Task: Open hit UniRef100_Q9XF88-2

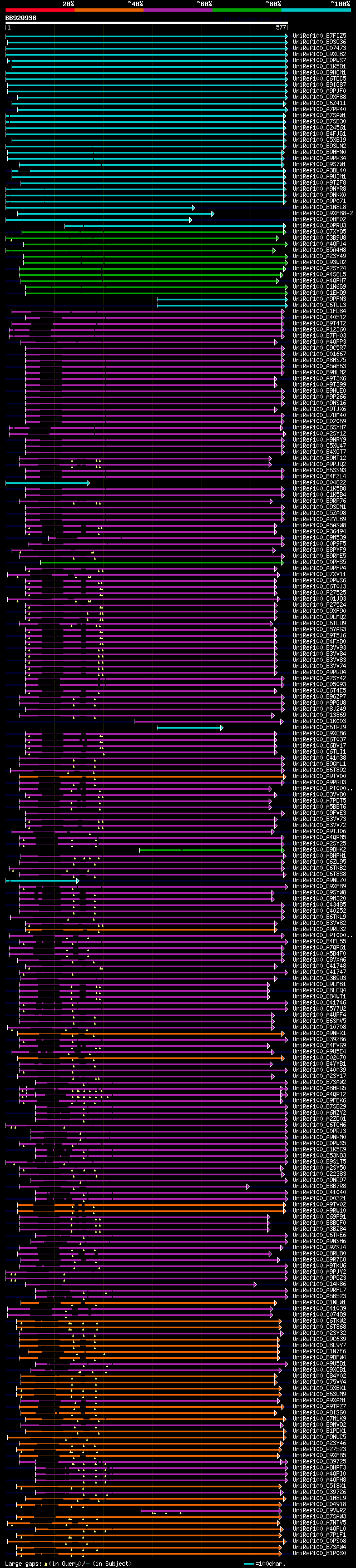Action: [x=323, y=214]
